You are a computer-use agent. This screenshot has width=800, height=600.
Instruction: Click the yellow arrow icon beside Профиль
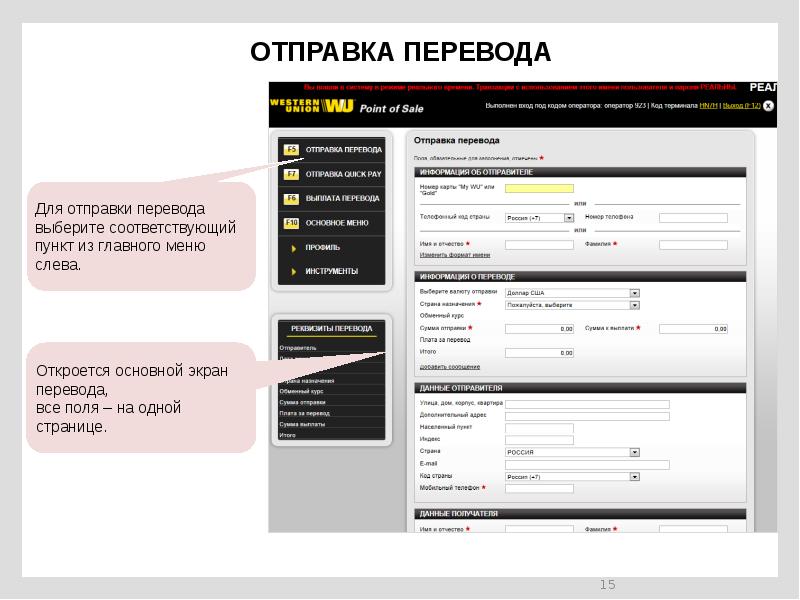coord(293,247)
